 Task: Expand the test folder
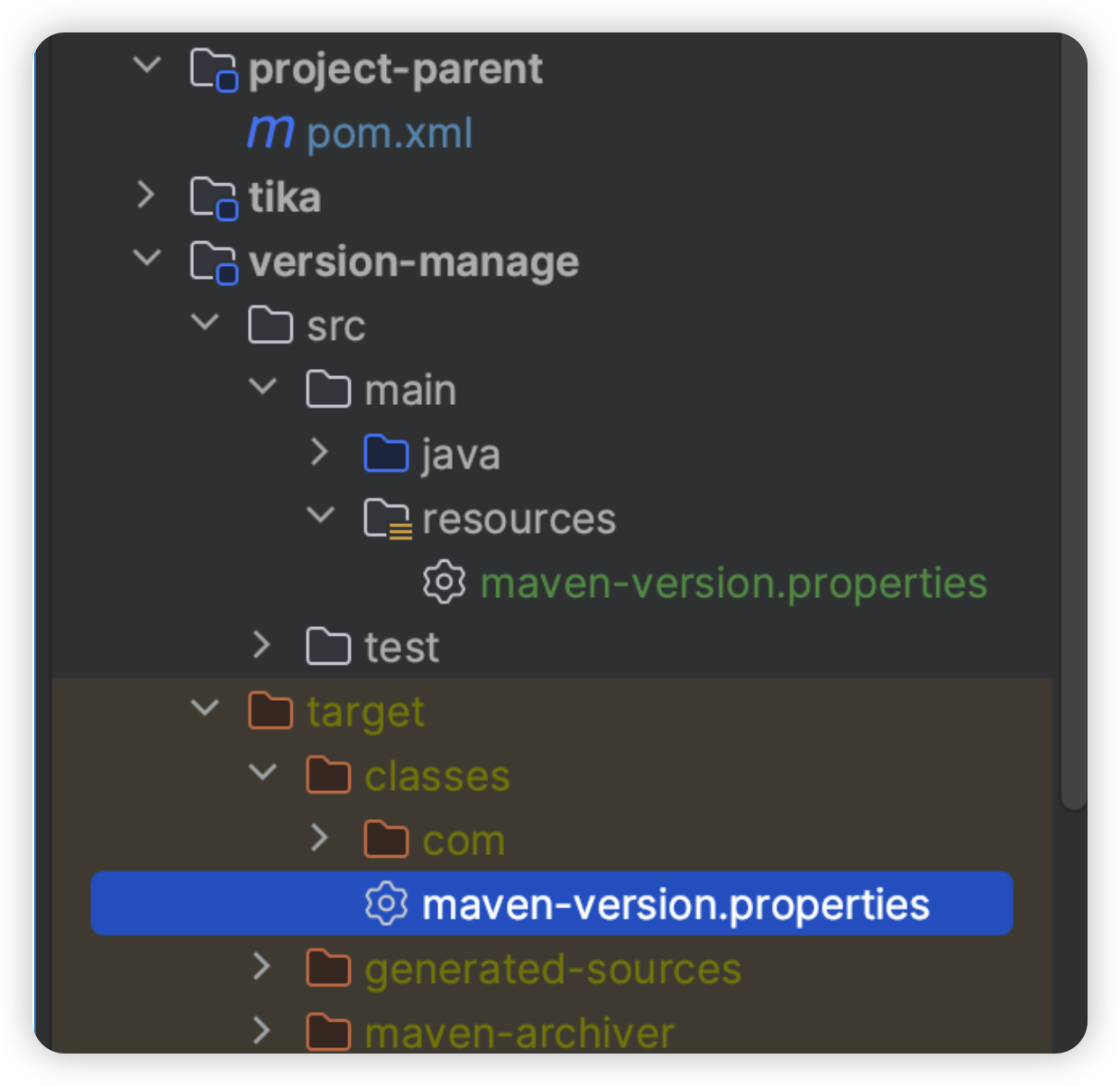click(x=262, y=644)
